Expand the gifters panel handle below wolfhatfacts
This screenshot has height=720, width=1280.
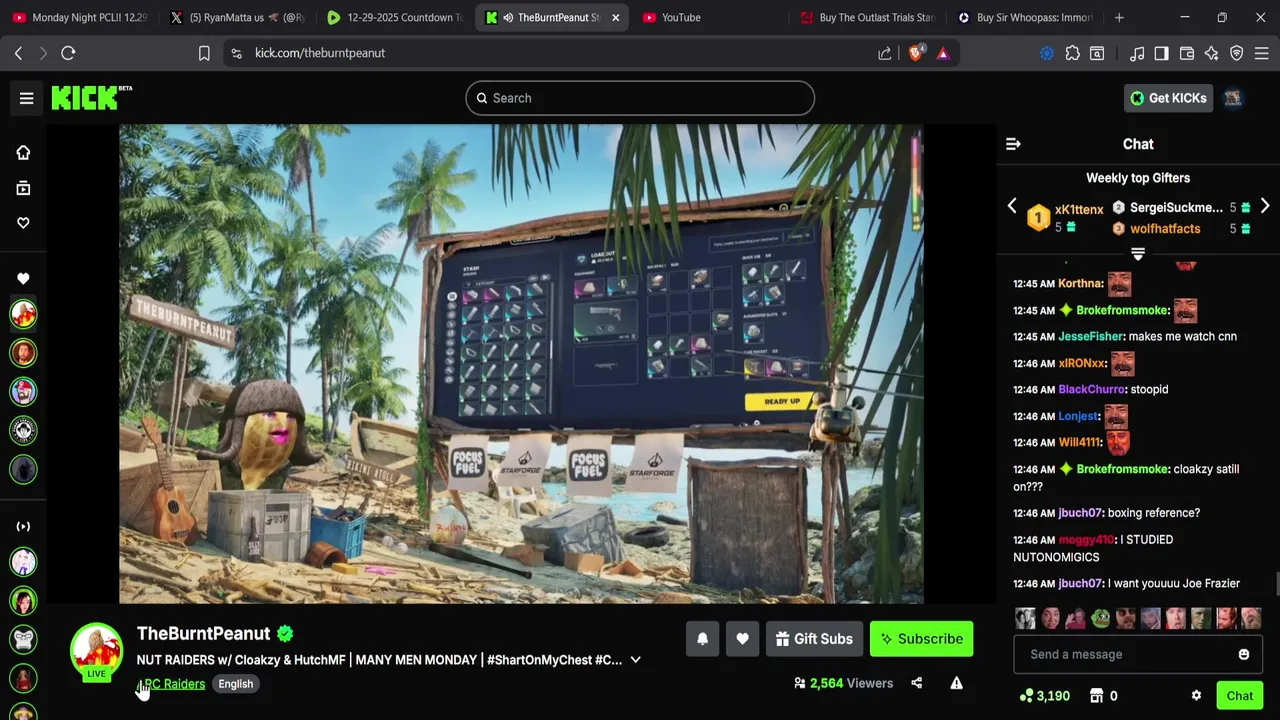(x=1138, y=254)
